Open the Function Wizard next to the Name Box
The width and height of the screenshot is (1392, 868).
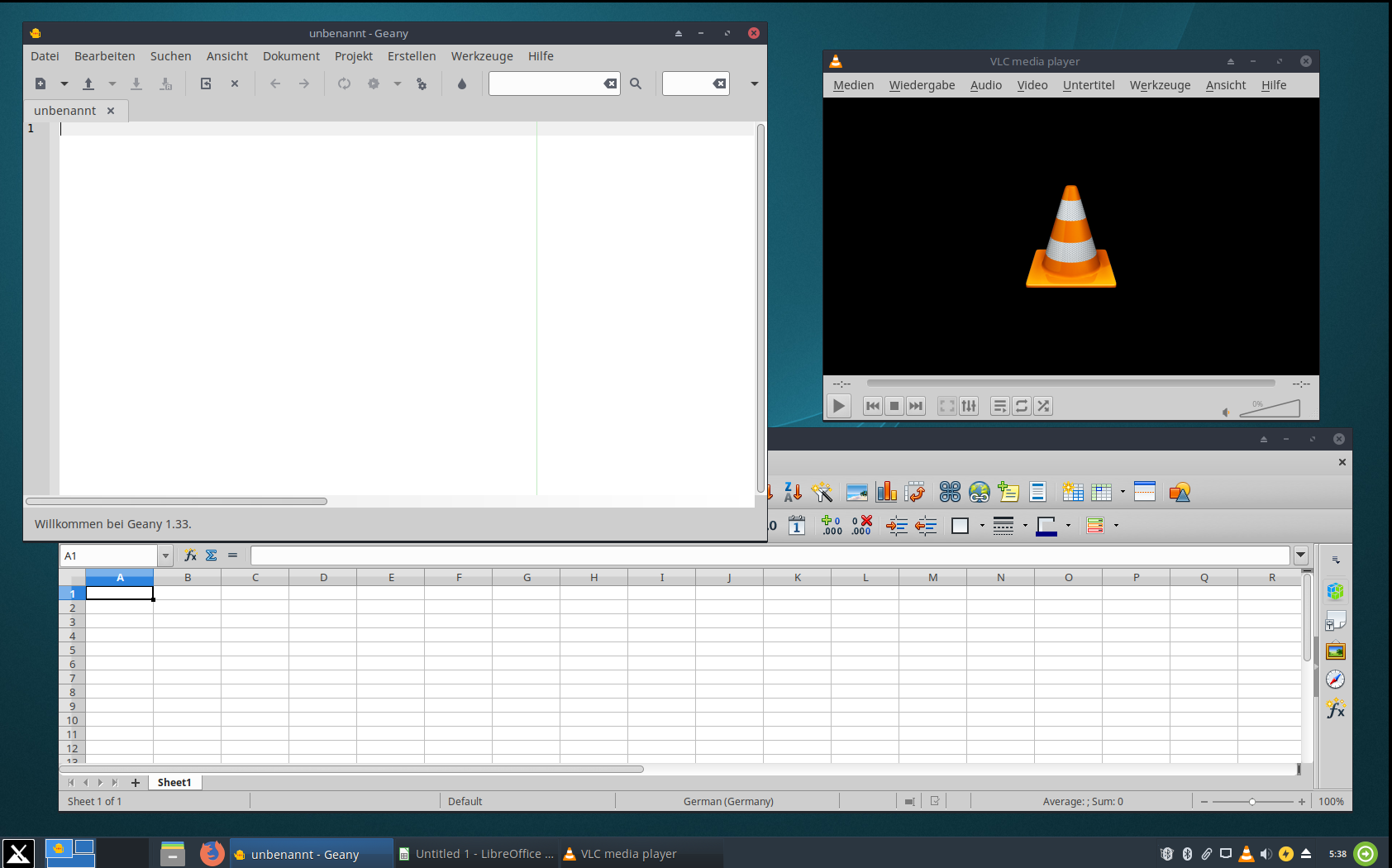[x=190, y=556]
